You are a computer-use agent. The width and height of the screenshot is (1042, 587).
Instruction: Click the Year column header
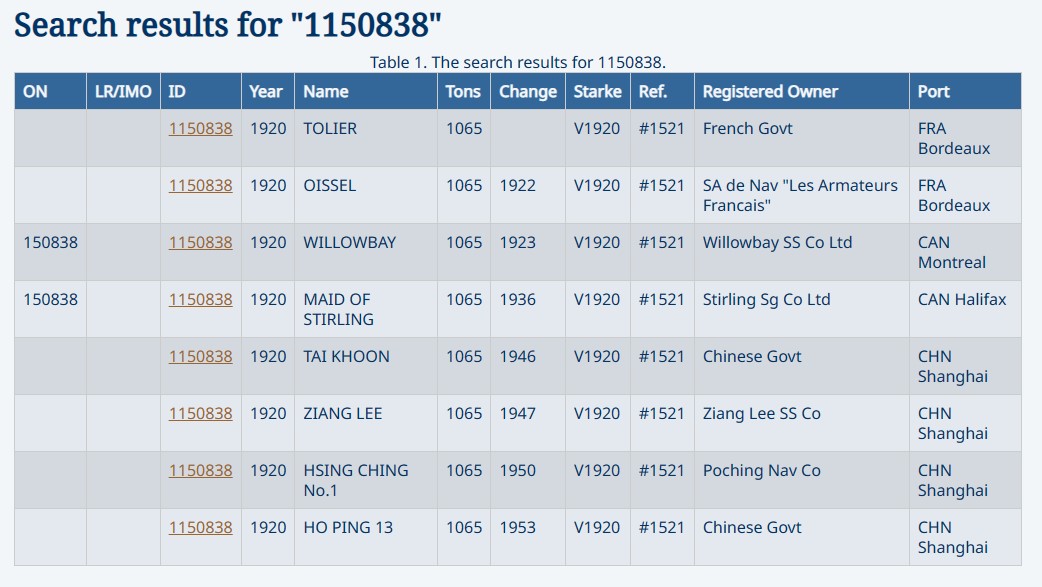(x=268, y=91)
